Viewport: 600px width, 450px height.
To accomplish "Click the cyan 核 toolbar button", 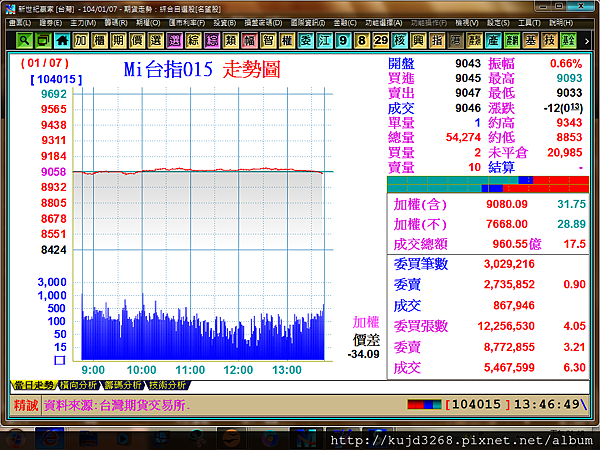I will (x=399, y=40).
